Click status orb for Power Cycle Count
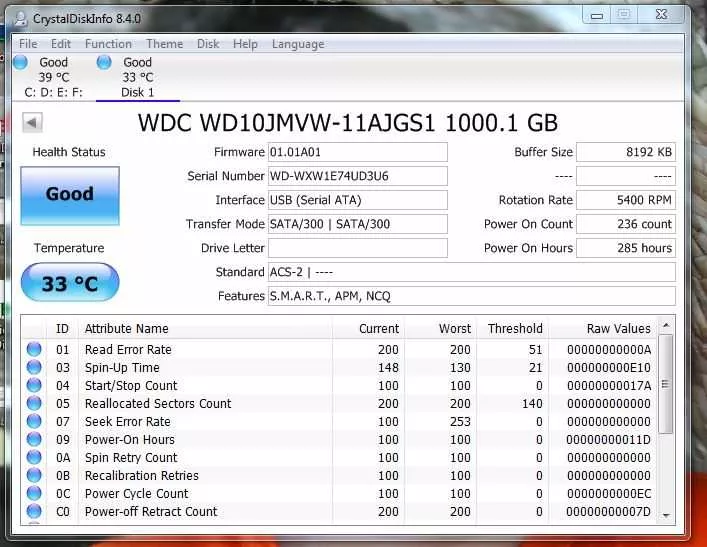Image resolution: width=707 pixels, height=547 pixels. 34,493
